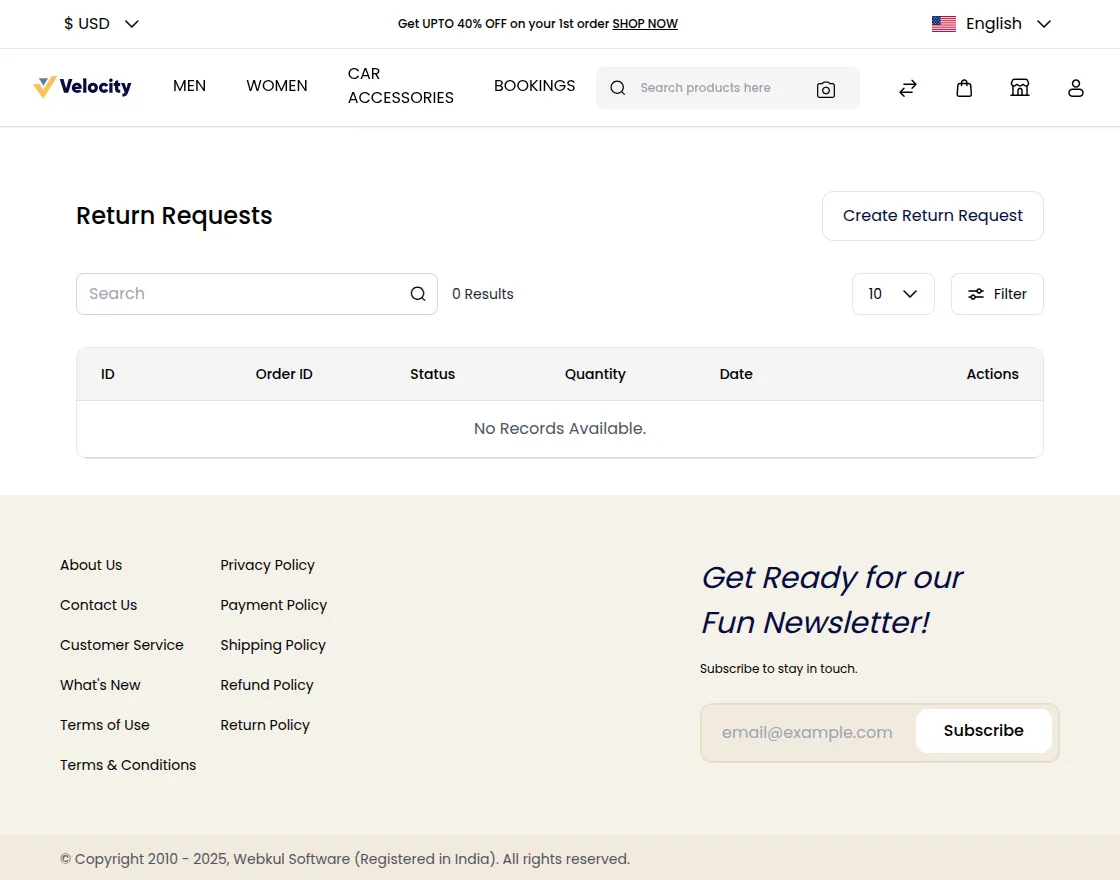Open the Return Policy footer link
This screenshot has height=880, width=1120.
[265, 725]
